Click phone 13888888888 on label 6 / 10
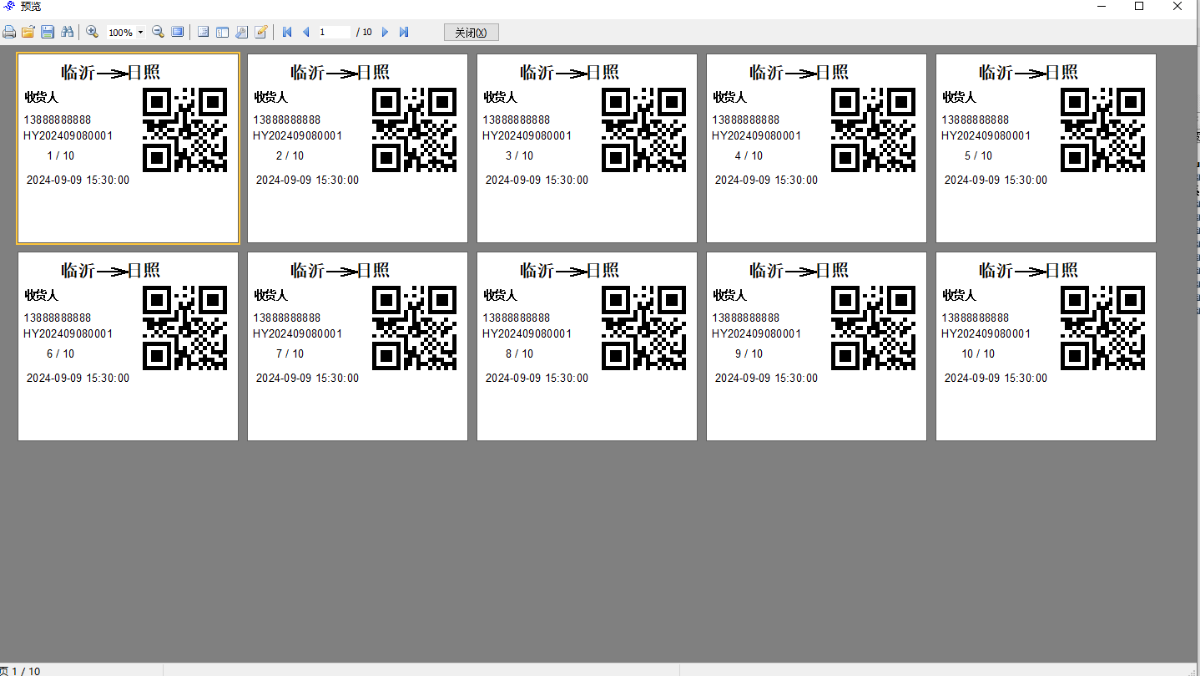Viewport: 1200px width, 676px height. click(x=57, y=318)
